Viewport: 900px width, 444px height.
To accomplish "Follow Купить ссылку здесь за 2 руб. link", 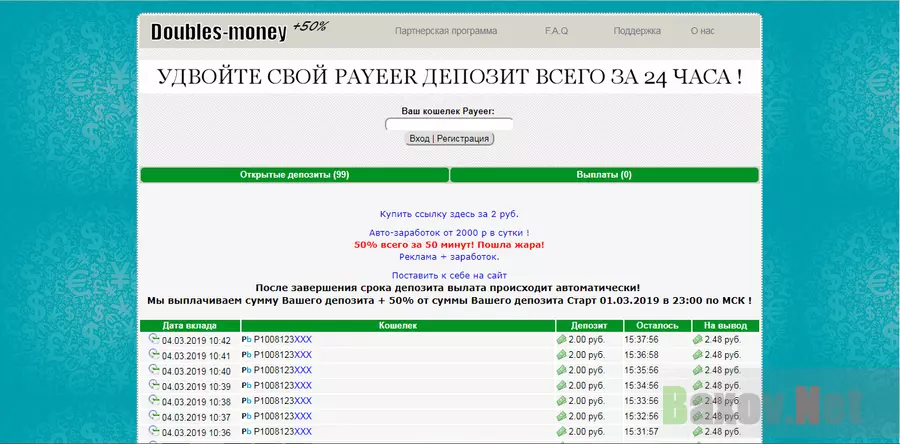I will coord(449,214).
